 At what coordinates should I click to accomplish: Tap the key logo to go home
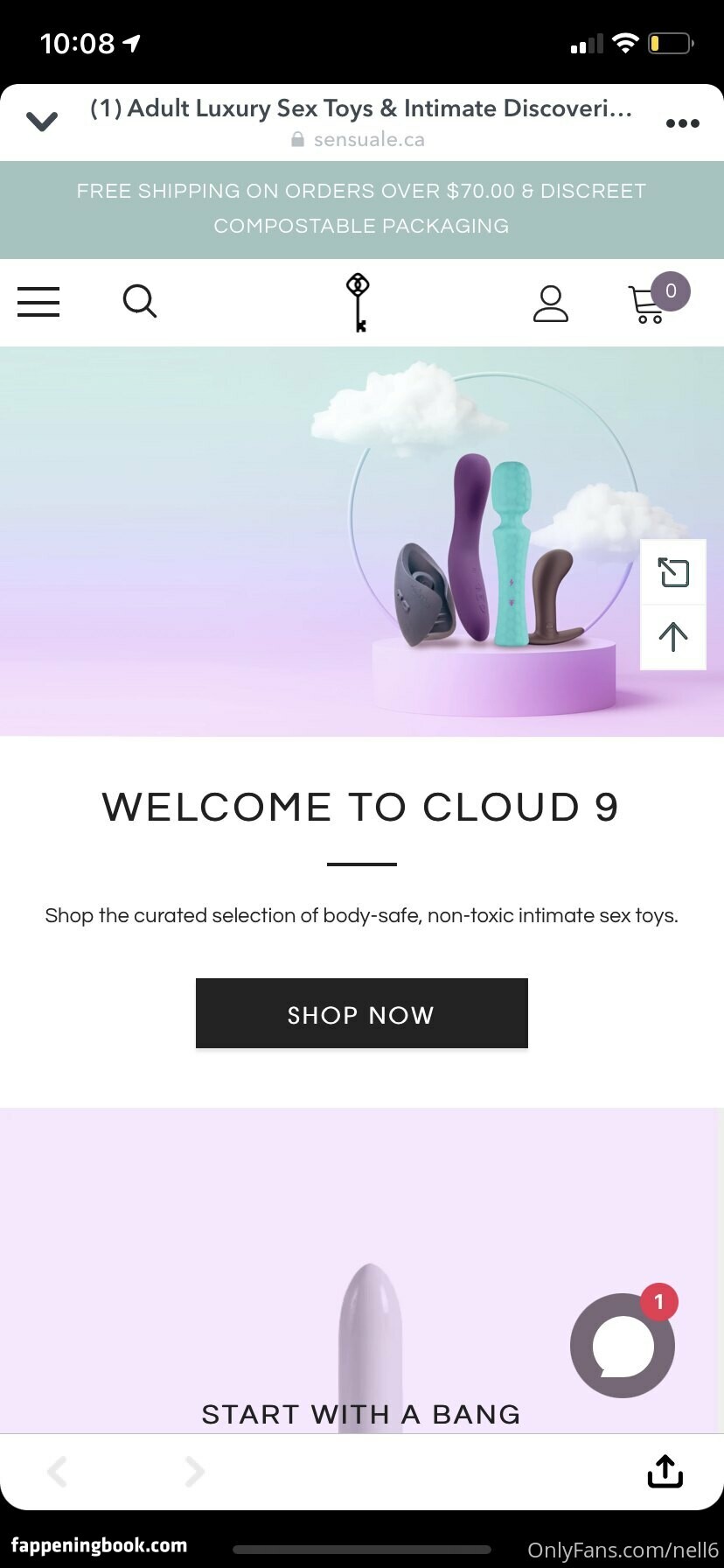(x=359, y=303)
